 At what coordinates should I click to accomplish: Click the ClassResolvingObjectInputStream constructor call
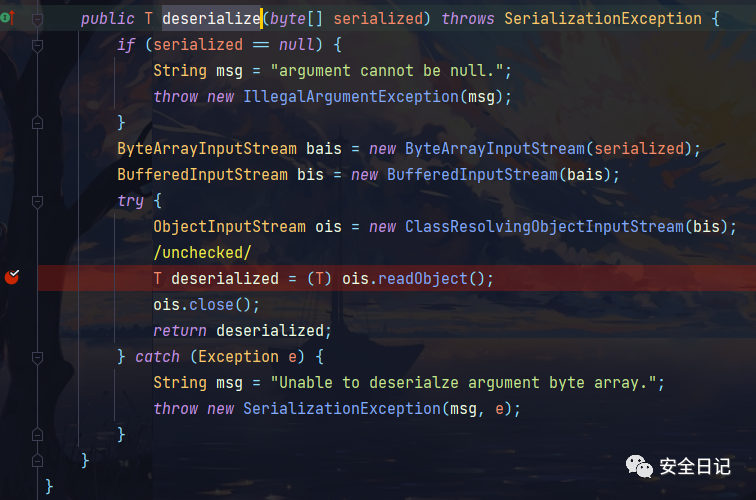(x=544, y=227)
